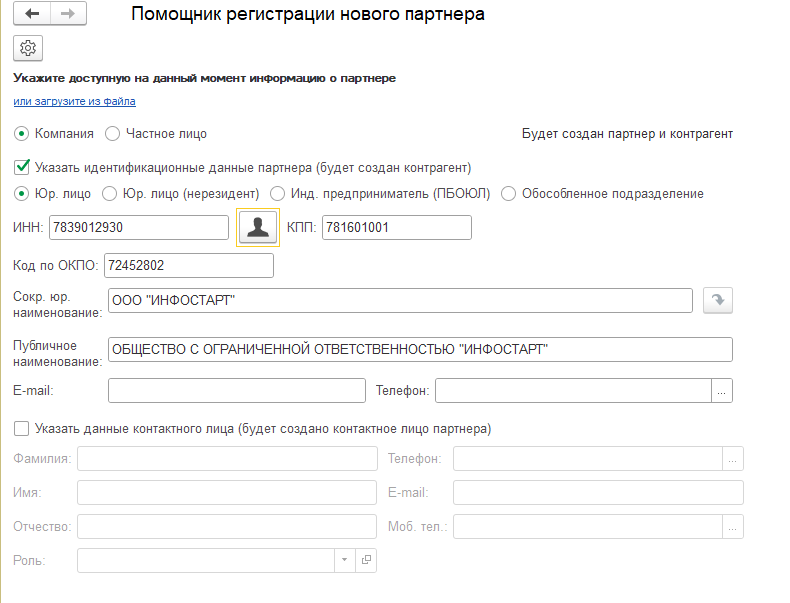Click ellipsis button in partner Телефон field
The width and height of the screenshot is (790, 603).
[x=722, y=391]
